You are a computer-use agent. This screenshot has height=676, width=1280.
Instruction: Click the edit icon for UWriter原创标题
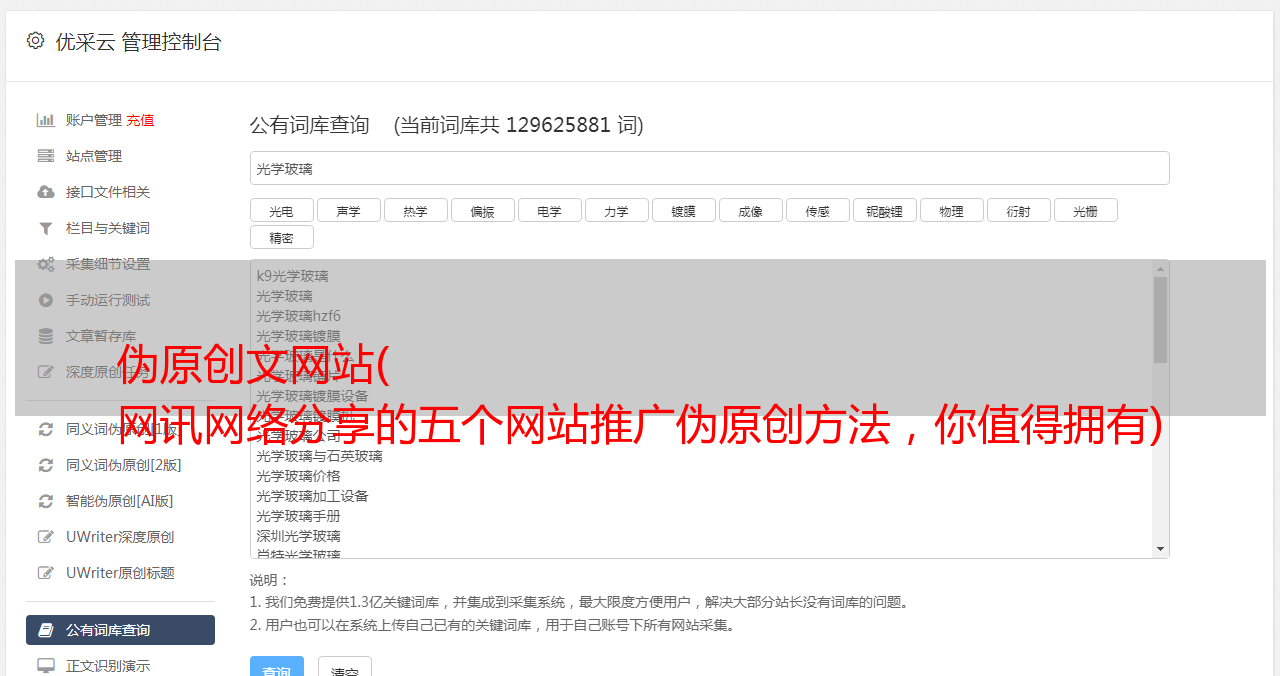tap(46, 573)
